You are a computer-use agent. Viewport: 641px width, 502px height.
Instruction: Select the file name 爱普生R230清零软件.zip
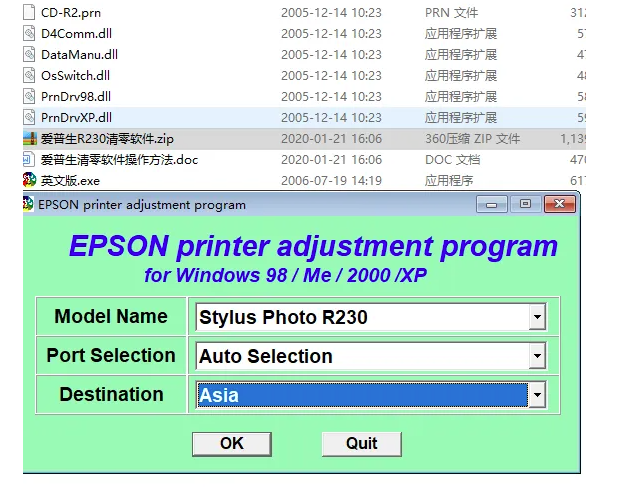pos(107,139)
